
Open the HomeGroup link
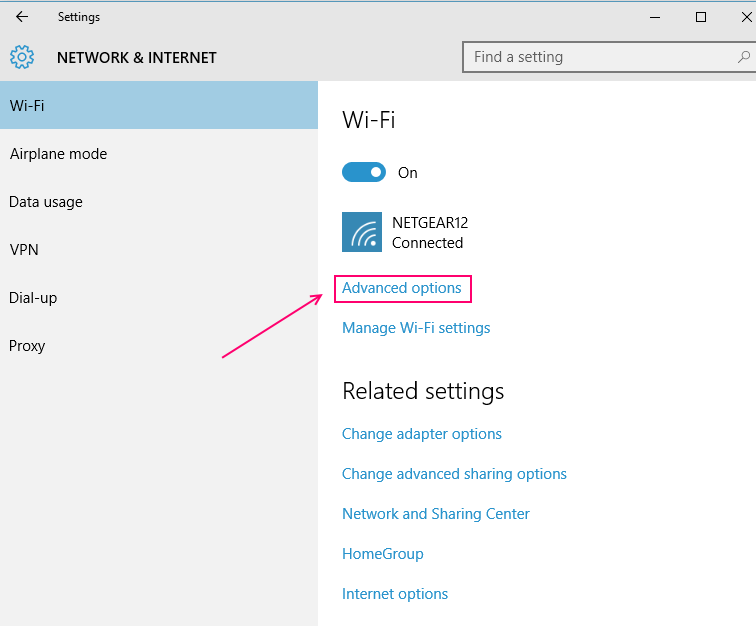pos(383,554)
